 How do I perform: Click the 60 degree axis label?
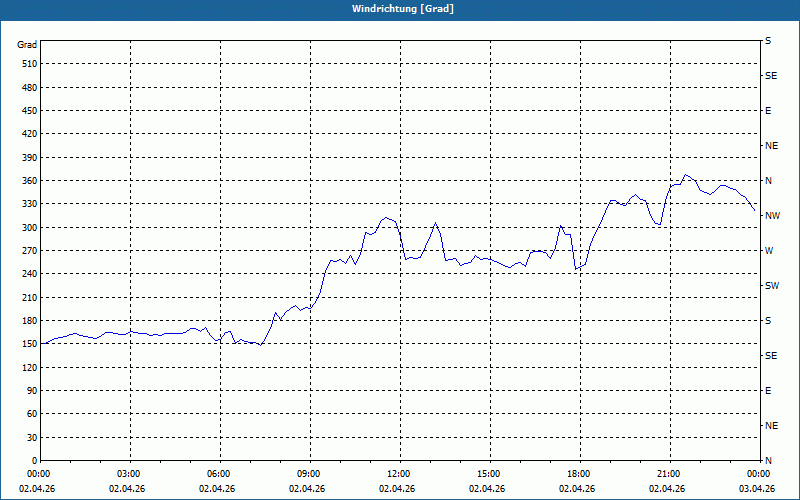tap(32, 414)
